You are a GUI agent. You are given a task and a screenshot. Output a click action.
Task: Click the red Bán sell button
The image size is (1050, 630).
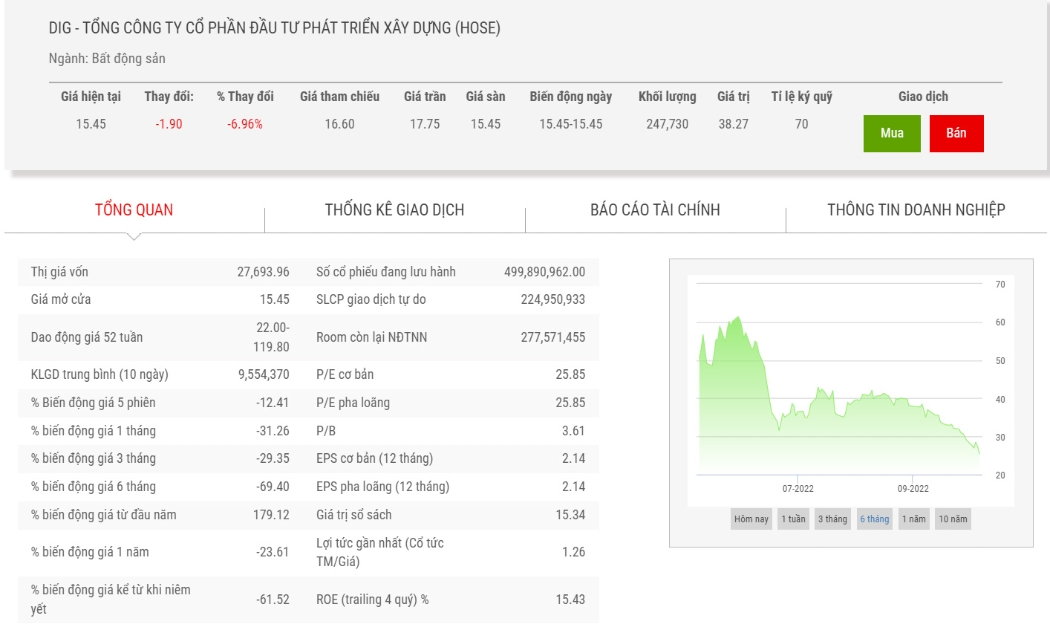pos(956,133)
